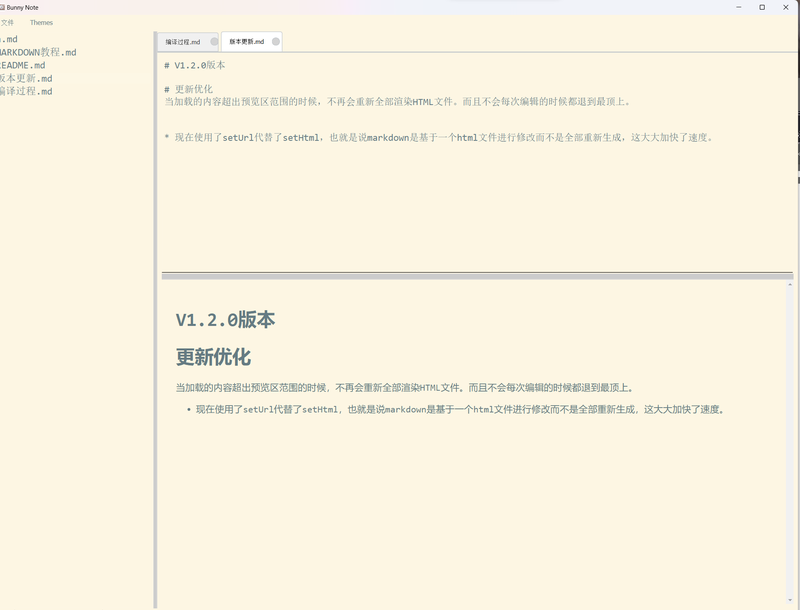Click the preview scrollbar down arrow
Screen dimensions: 800x610
[790, 600]
